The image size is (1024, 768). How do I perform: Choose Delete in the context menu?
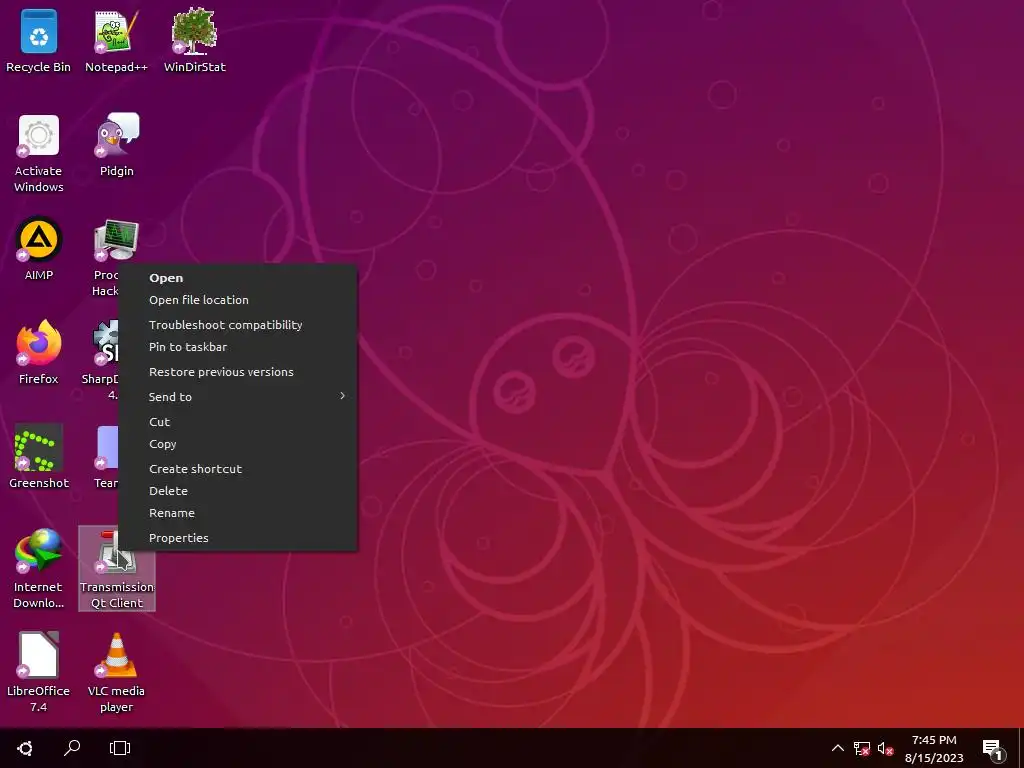pyautogui.click(x=238, y=491)
